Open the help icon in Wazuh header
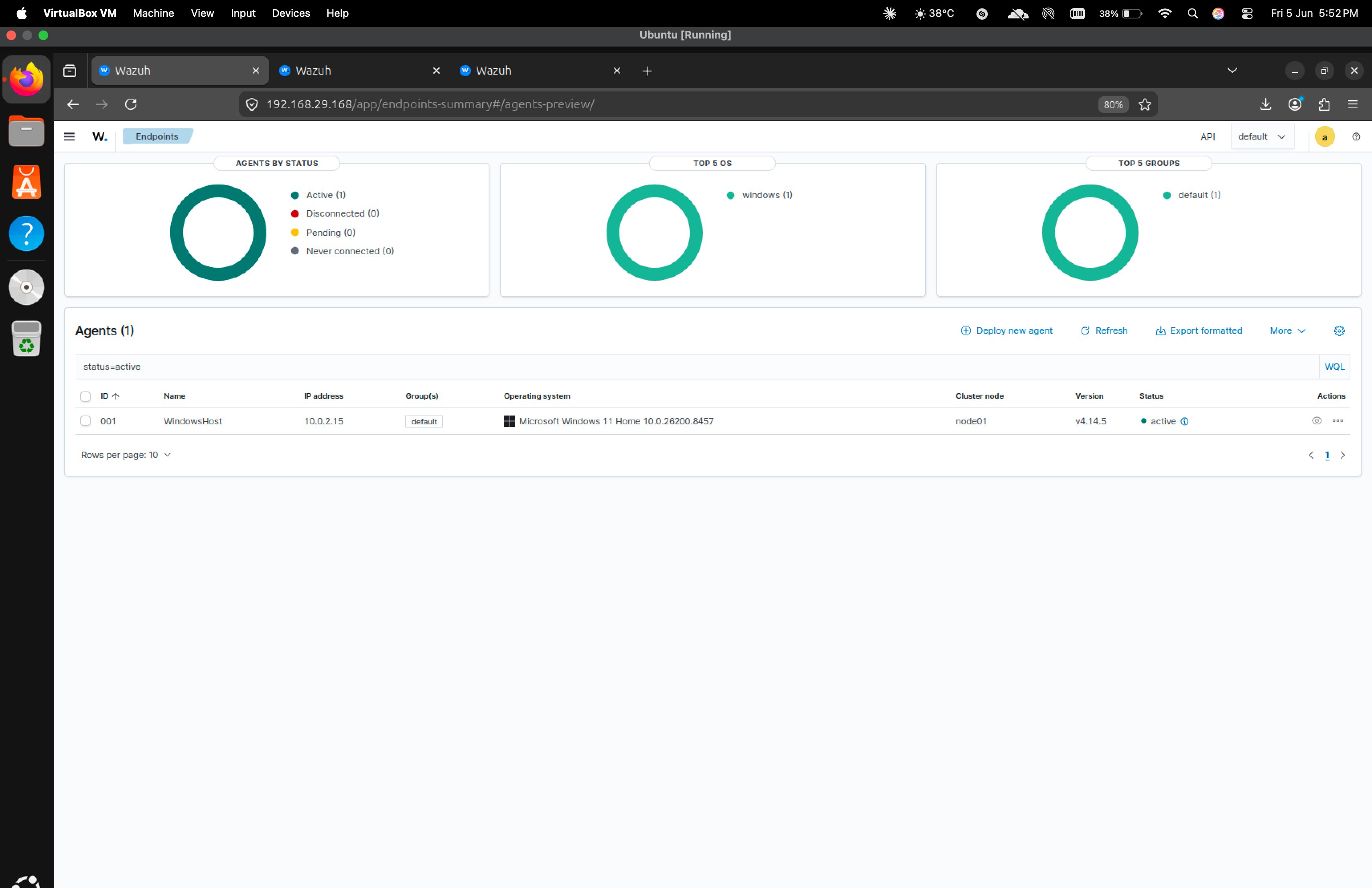 pyautogui.click(x=1356, y=137)
